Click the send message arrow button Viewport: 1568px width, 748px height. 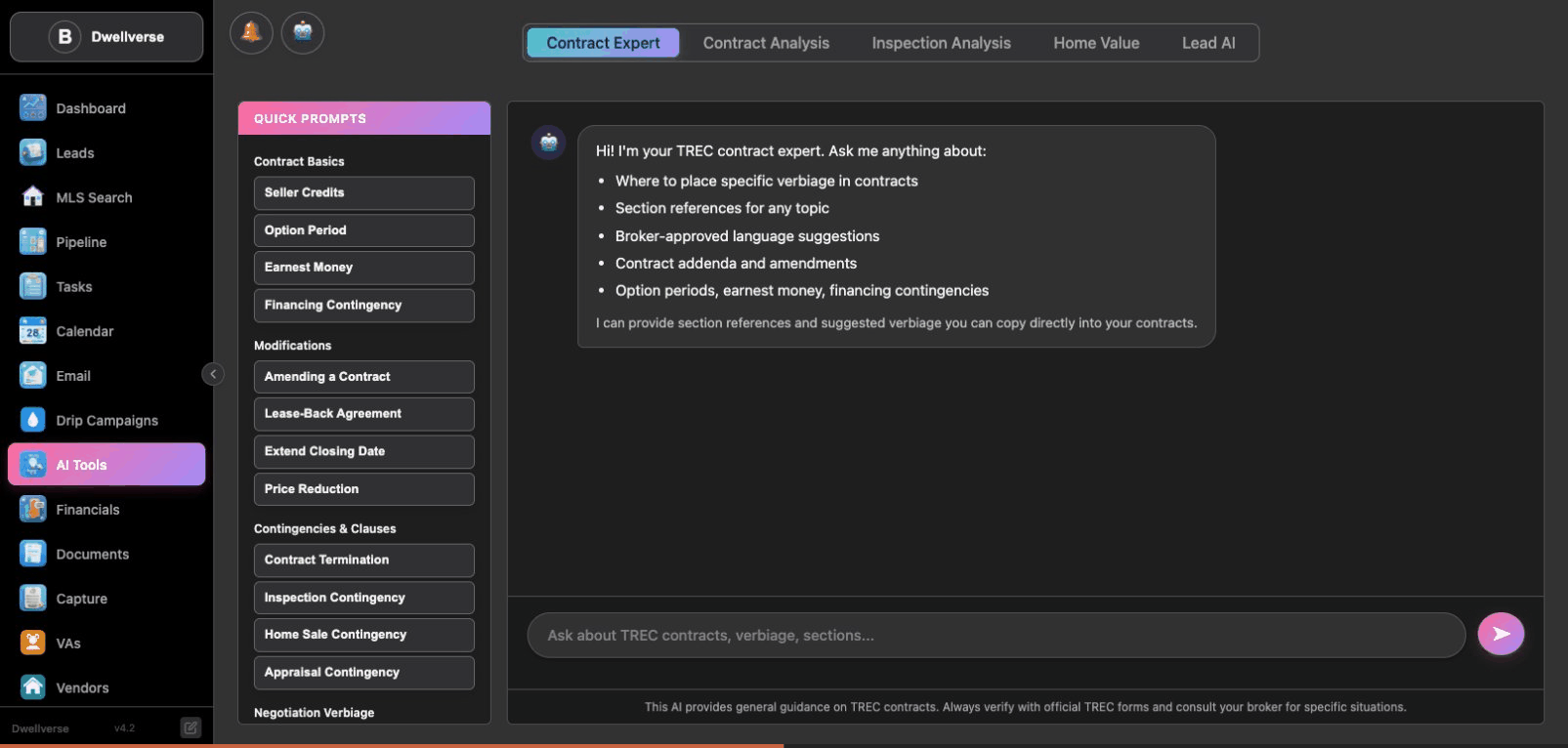pos(1501,635)
